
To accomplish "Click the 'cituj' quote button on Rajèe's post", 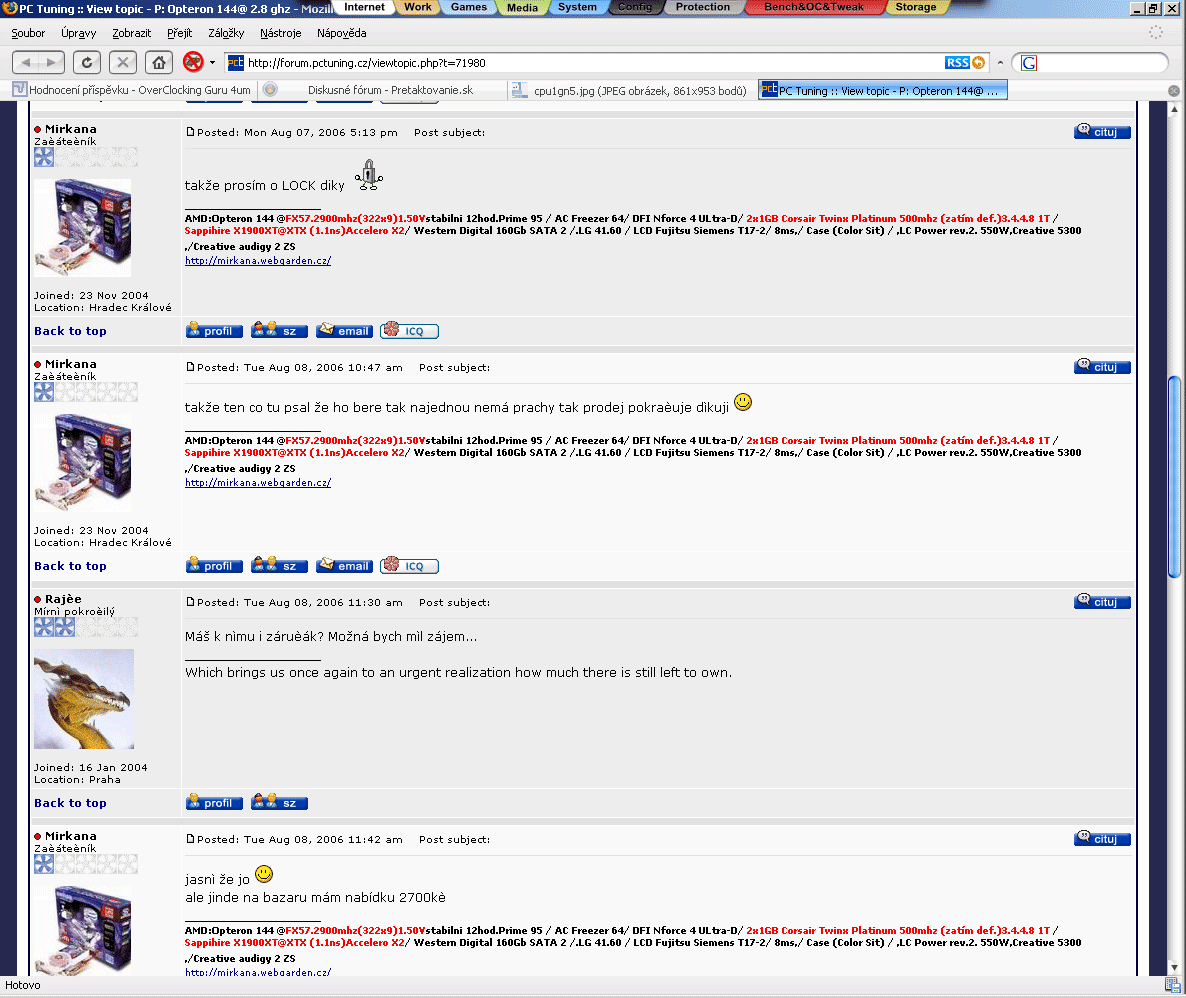I will coord(1102,602).
